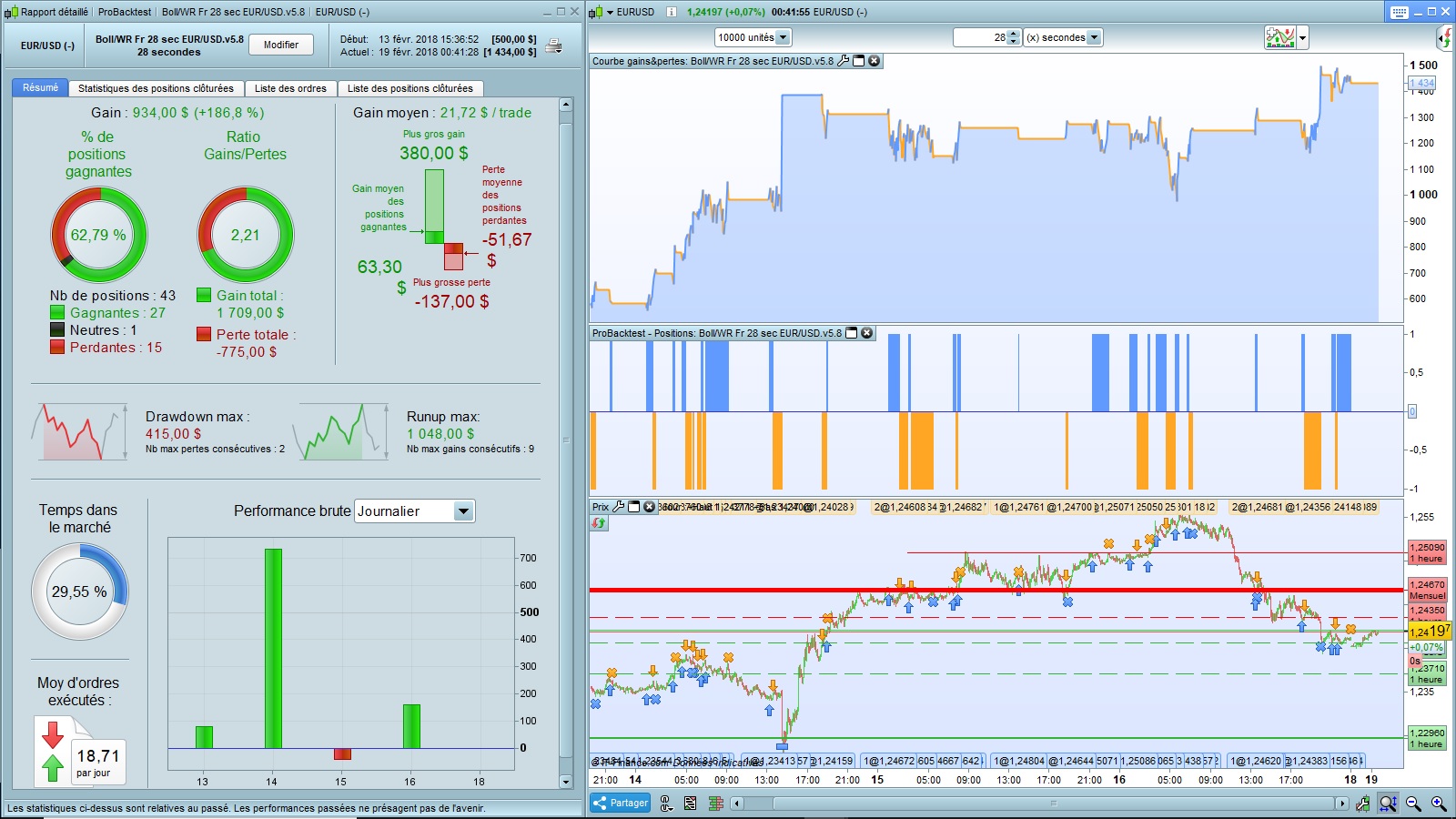Click the Perte totale red legend swatch

(204, 334)
